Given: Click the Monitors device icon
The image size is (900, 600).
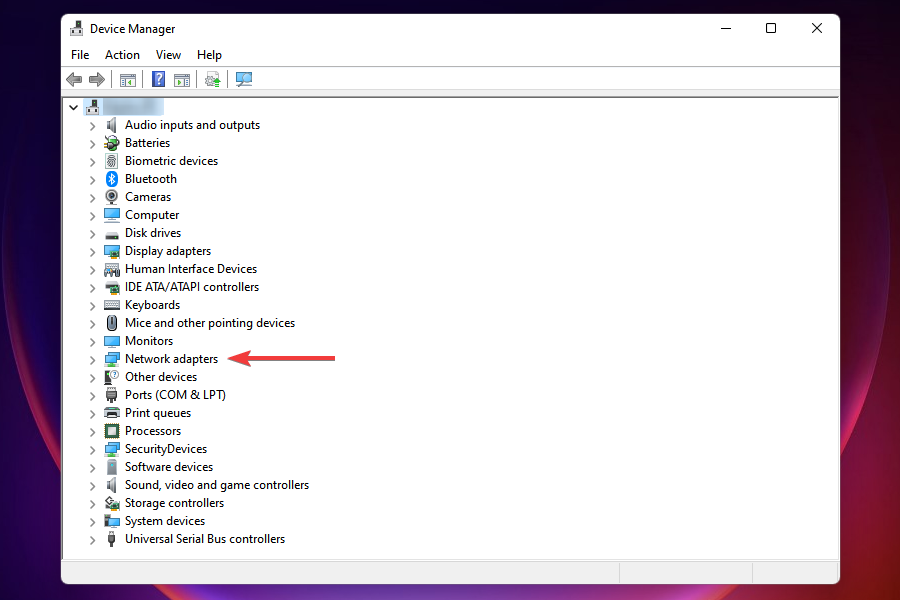Looking at the screenshot, I should click(110, 340).
